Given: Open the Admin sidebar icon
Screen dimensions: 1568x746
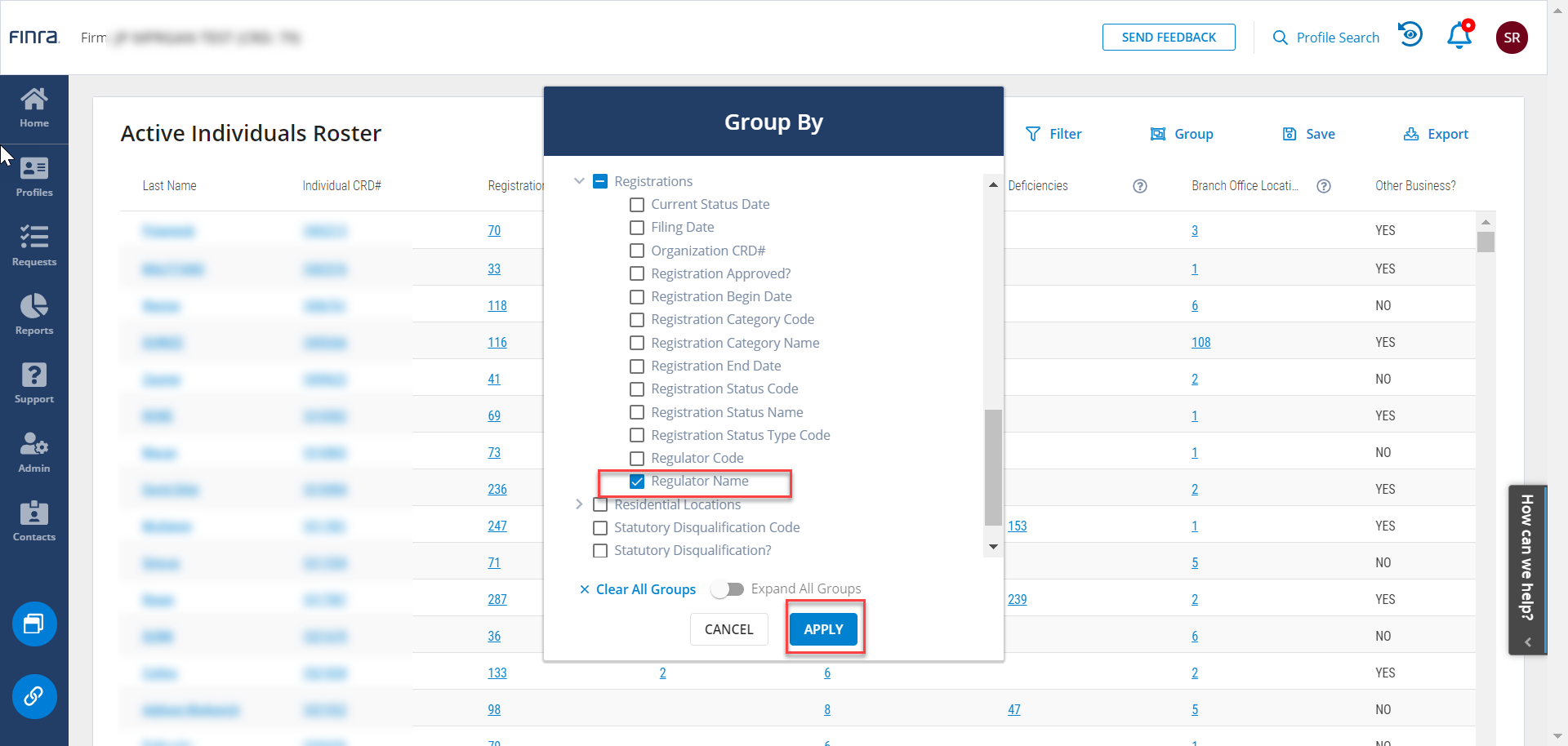Looking at the screenshot, I should click(34, 452).
